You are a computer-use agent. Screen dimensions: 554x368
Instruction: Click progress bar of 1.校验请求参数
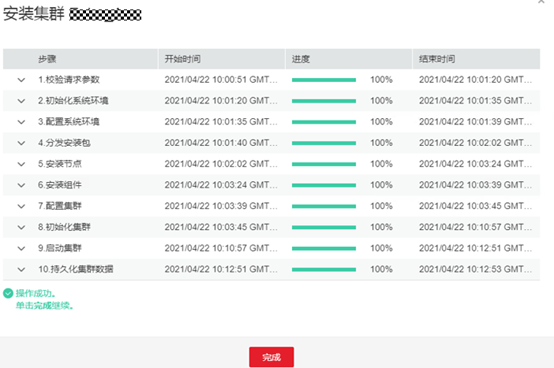pyautogui.click(x=324, y=80)
